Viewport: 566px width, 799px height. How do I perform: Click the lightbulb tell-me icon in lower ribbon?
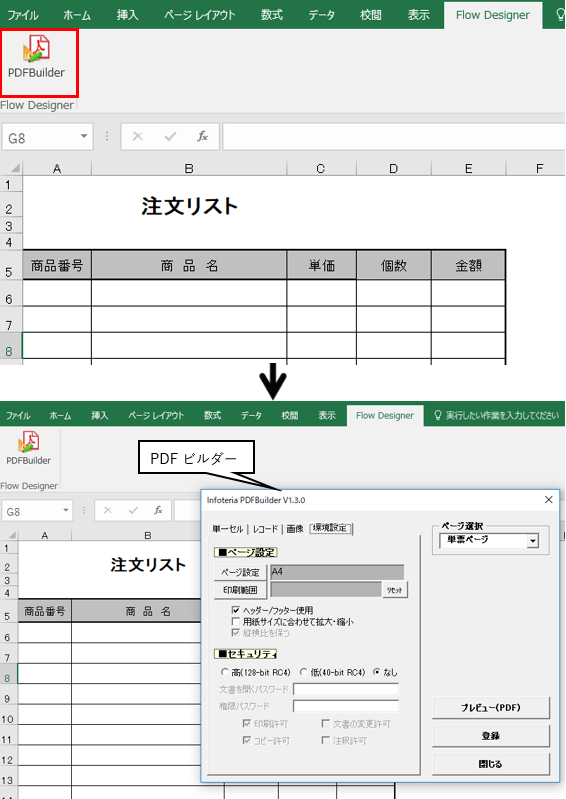437,415
